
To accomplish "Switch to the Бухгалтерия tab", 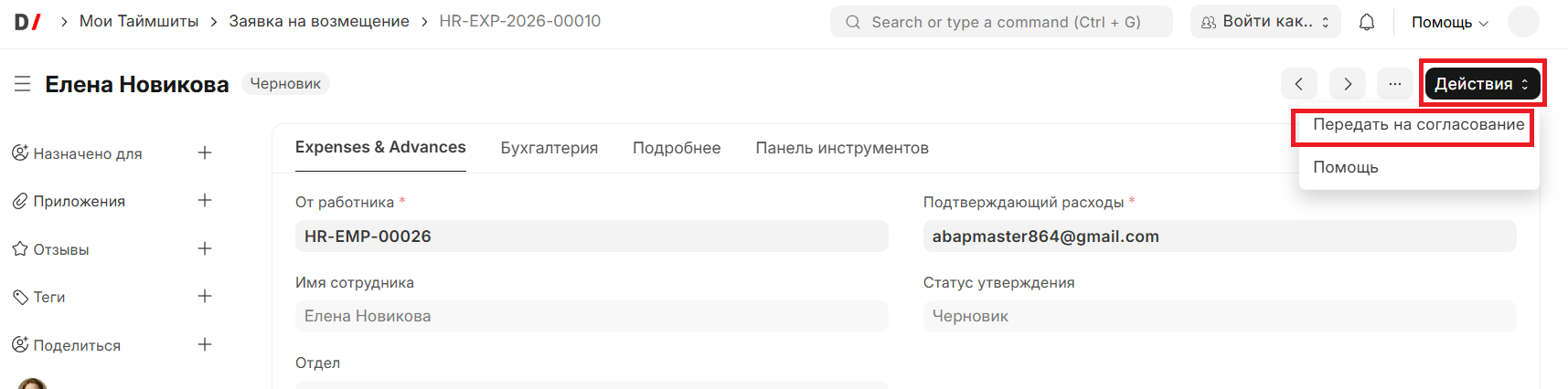I will (549, 148).
